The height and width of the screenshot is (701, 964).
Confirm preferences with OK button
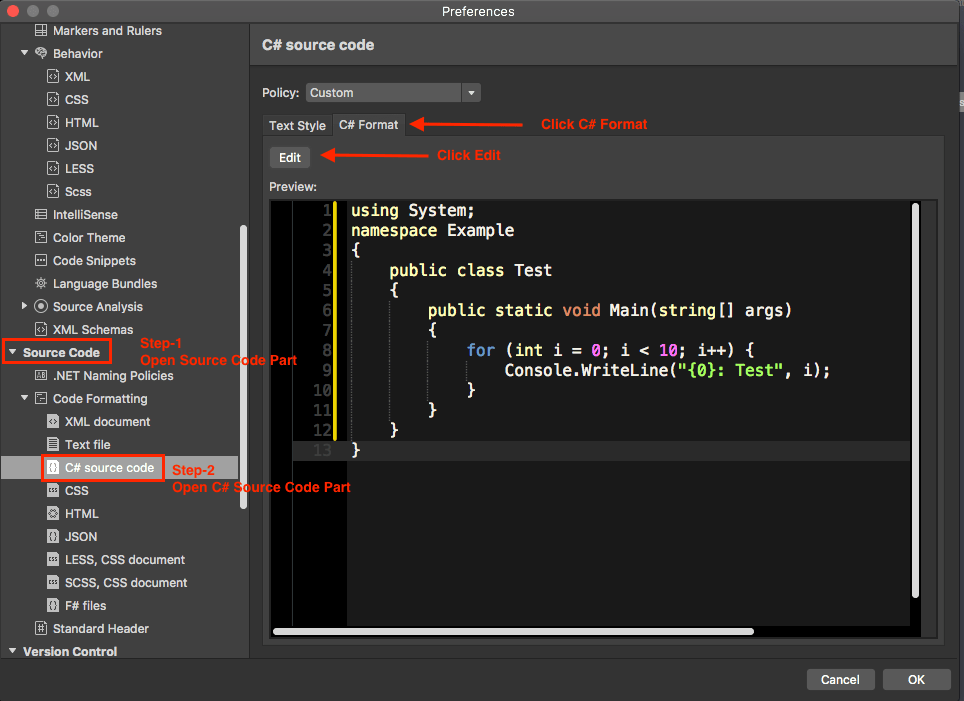[916, 679]
